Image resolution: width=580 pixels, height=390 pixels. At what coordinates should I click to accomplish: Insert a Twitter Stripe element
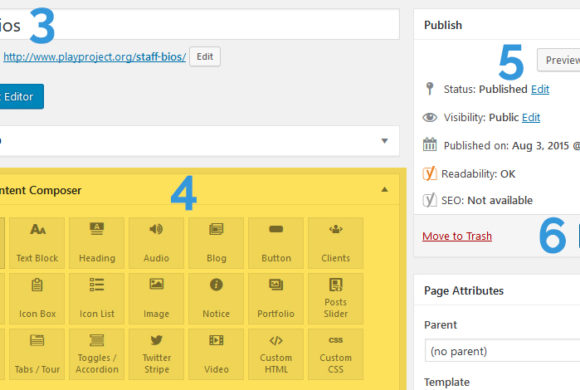156,354
